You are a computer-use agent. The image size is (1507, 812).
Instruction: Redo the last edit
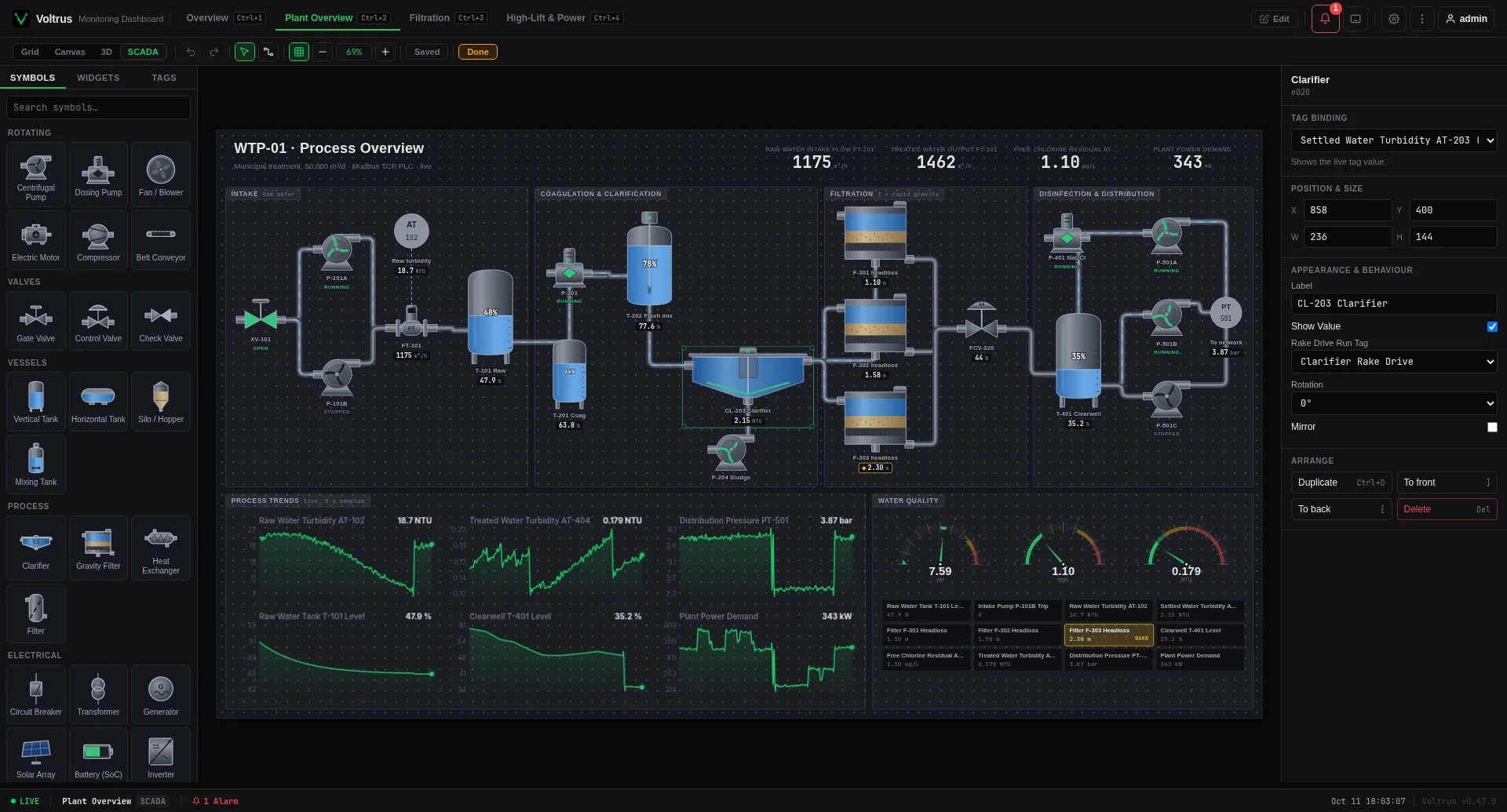(x=213, y=52)
